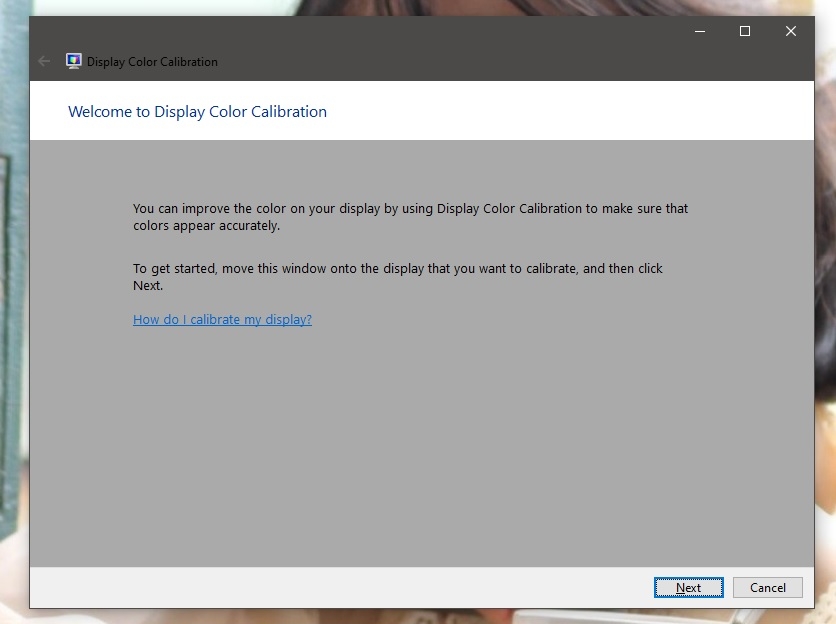
Task: Click paragraph starting 'You can improve the color'
Action: point(411,217)
